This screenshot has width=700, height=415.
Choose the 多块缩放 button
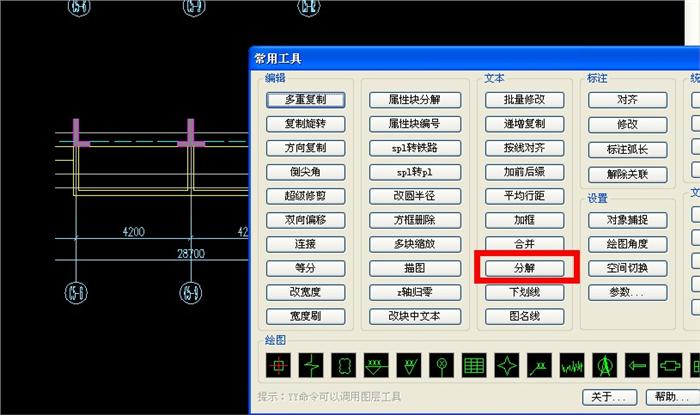click(x=415, y=245)
